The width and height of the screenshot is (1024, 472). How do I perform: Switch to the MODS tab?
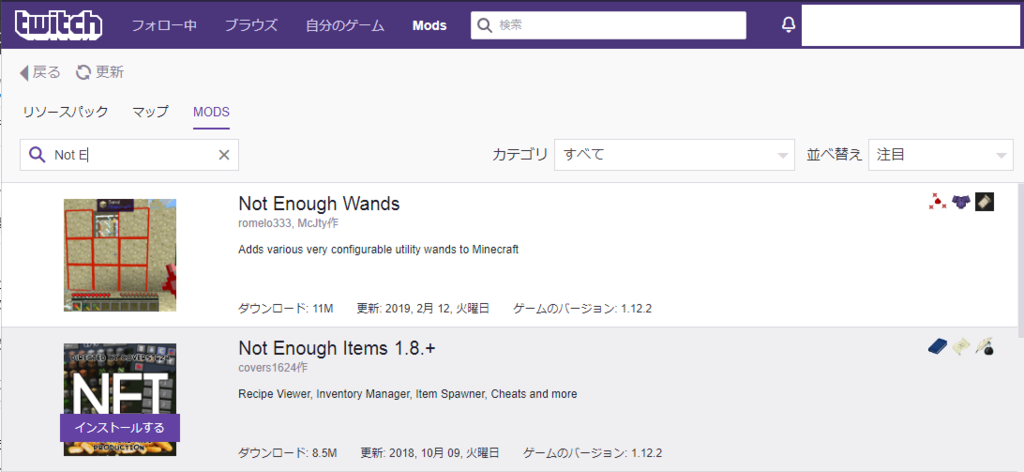212,112
